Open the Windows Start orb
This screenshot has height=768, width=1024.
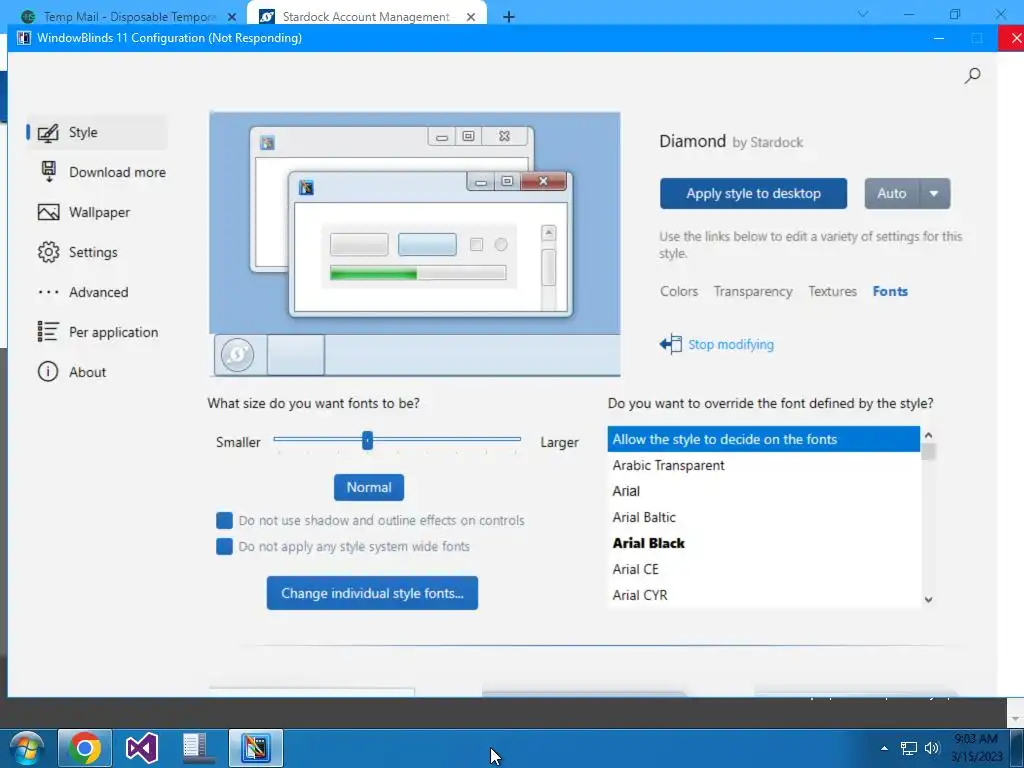[x=26, y=748]
